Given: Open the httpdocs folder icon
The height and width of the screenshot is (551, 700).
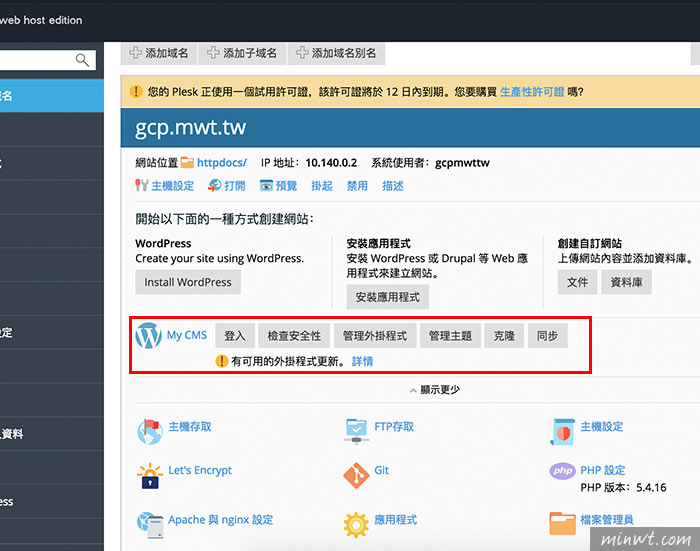Looking at the screenshot, I should [187, 163].
